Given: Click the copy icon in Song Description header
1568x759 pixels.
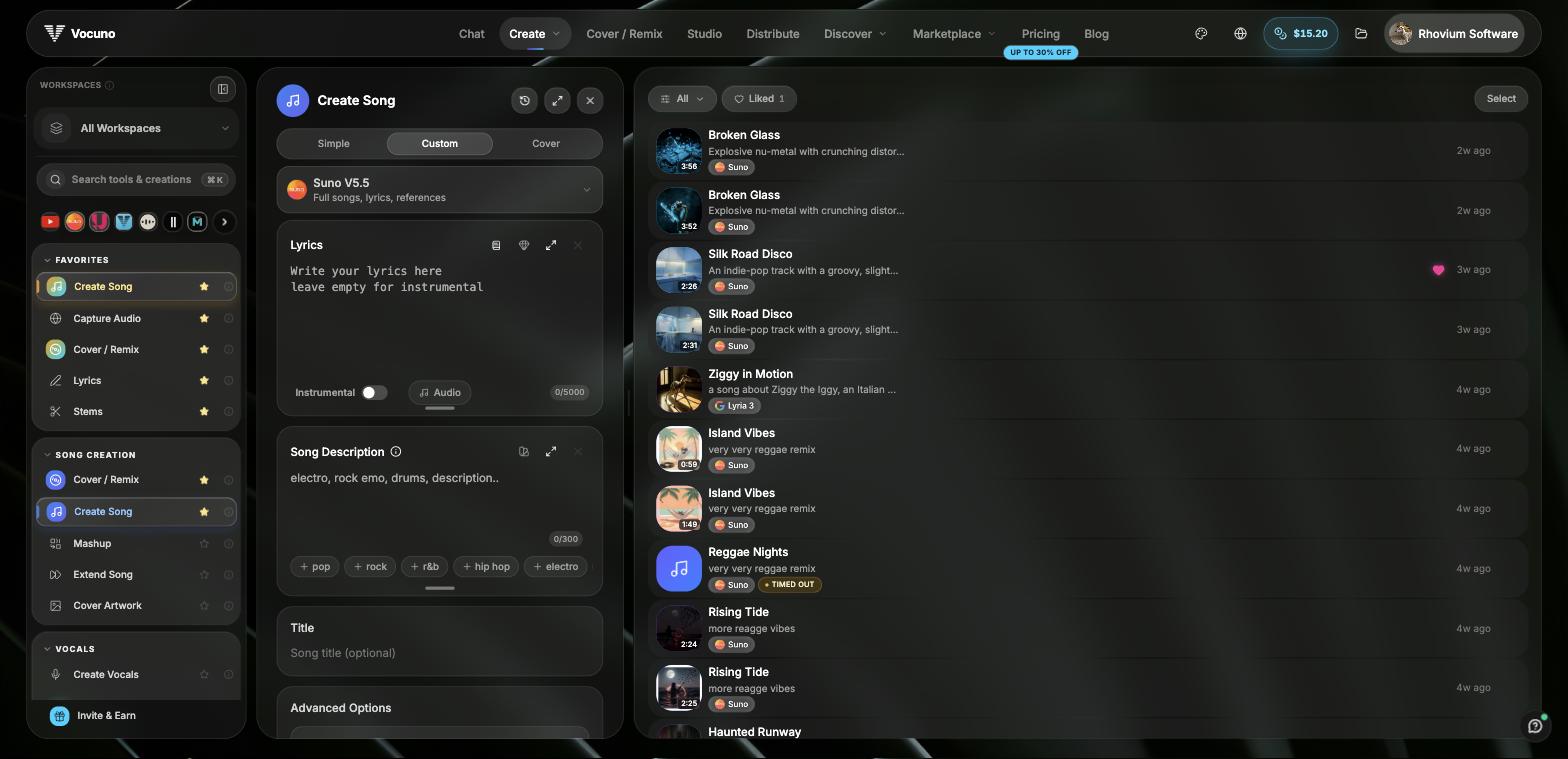Looking at the screenshot, I should point(523,452).
